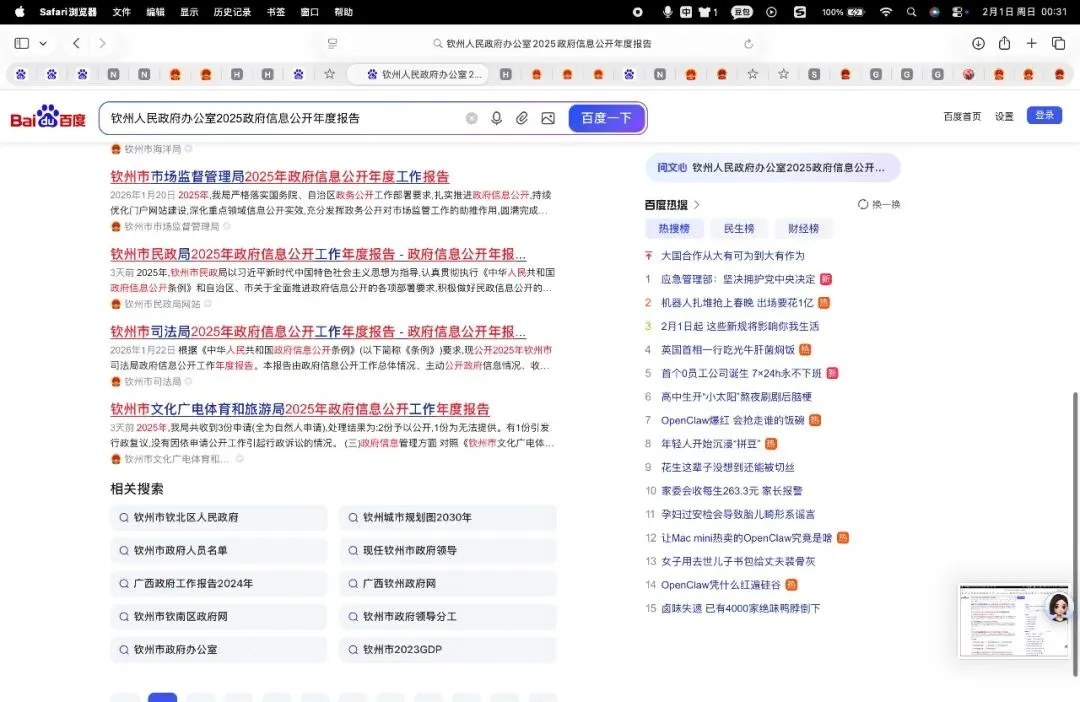Select the active tab 钦州人民政府办公室2...
Viewport: 1080px width, 702px height.
click(x=417, y=74)
